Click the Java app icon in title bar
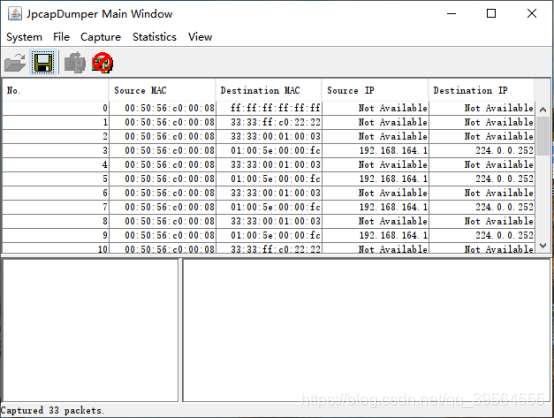The image size is (554, 418). pyautogui.click(x=15, y=14)
